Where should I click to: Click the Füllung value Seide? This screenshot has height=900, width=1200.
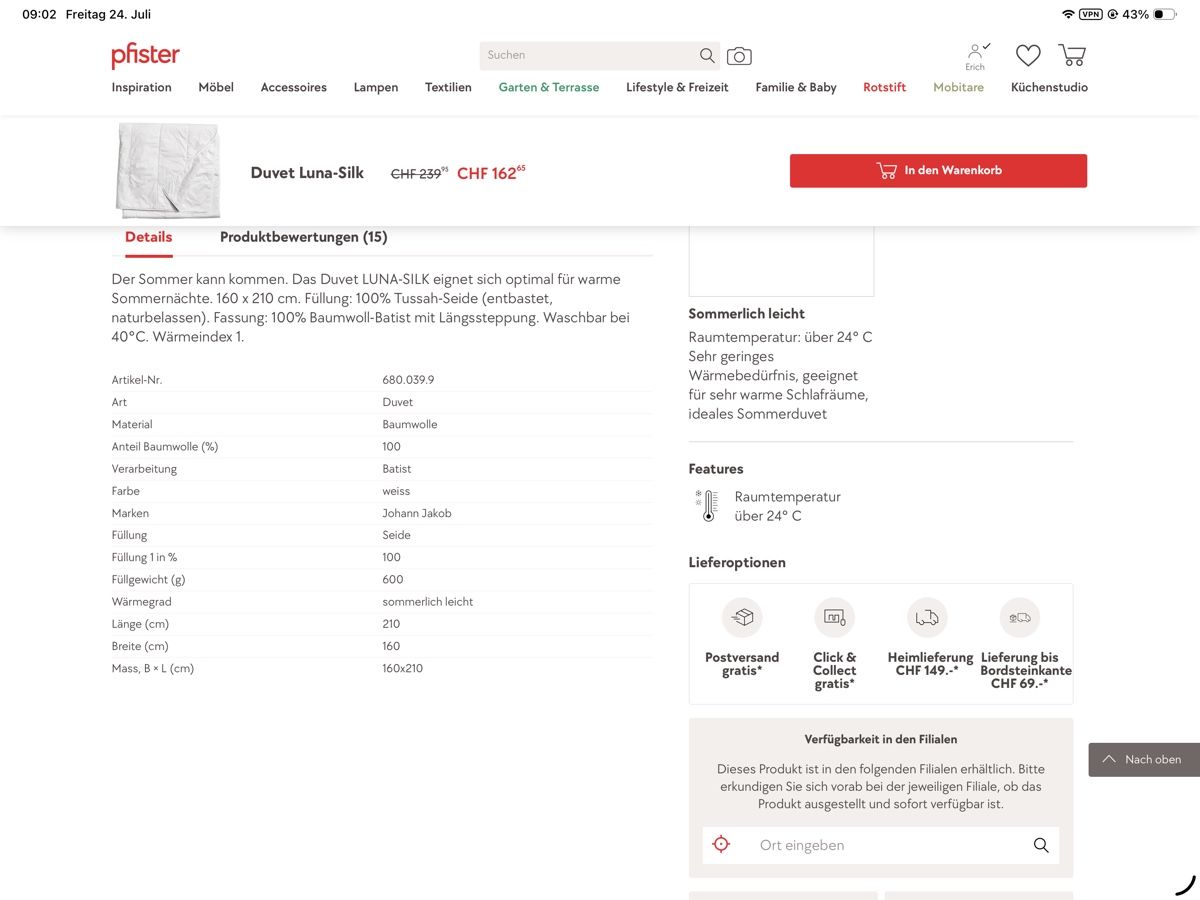tap(396, 535)
